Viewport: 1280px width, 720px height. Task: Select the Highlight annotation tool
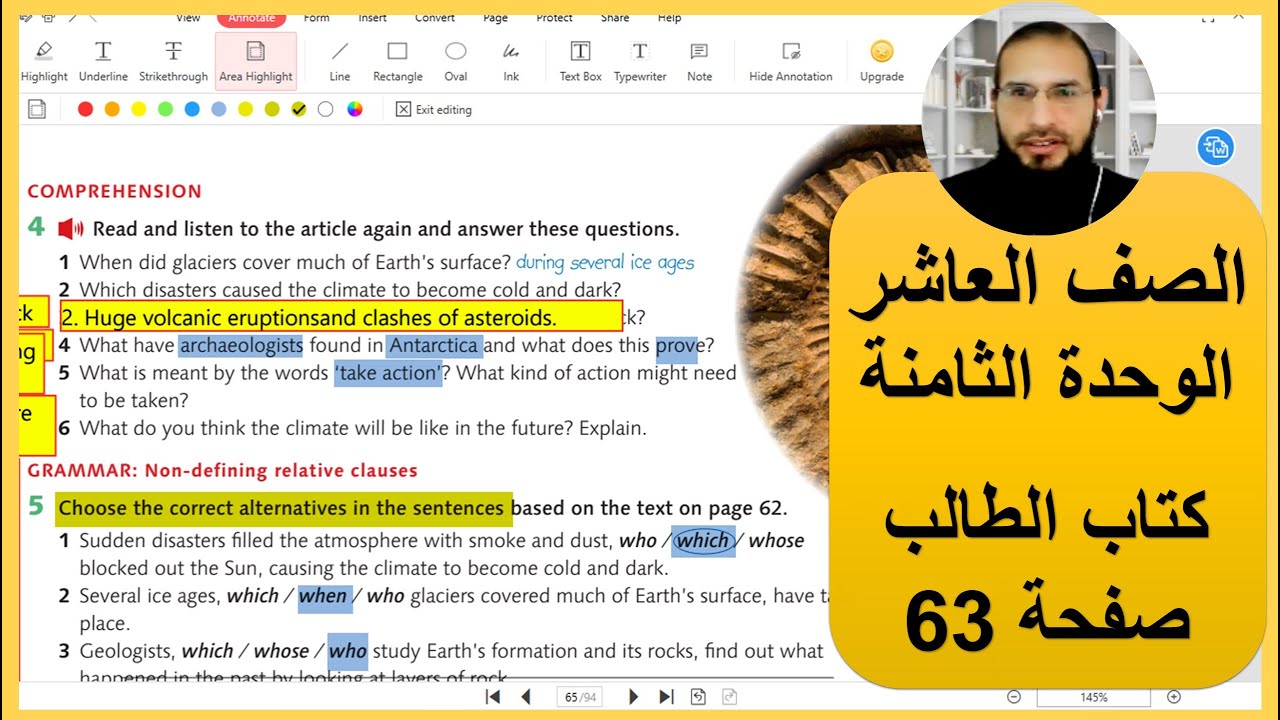click(44, 61)
